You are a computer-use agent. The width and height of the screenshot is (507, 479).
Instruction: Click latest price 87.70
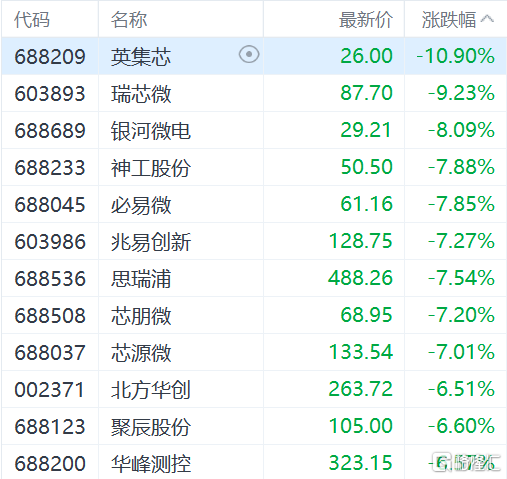point(366,93)
